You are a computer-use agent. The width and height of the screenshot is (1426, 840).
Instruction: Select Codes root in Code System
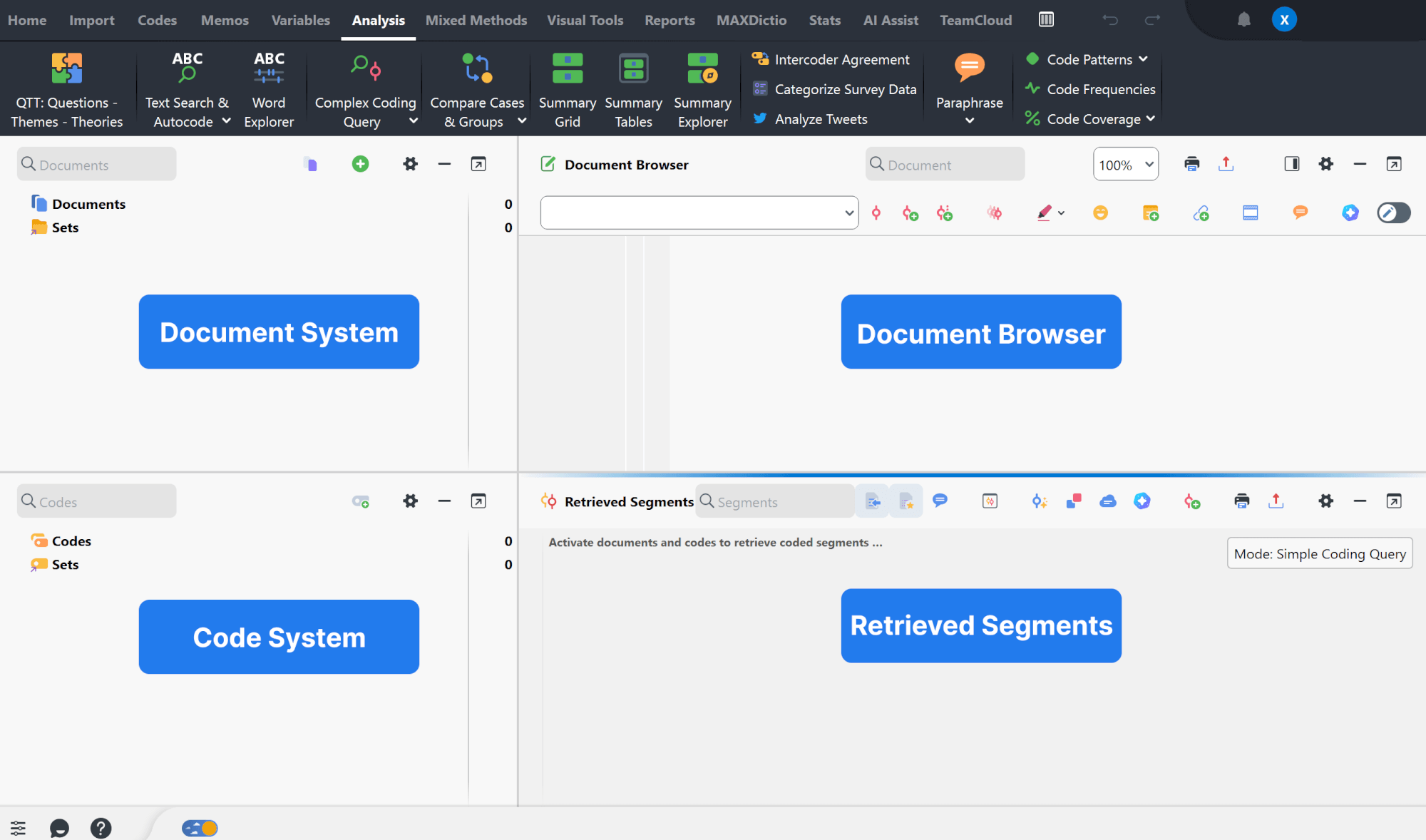coord(71,541)
